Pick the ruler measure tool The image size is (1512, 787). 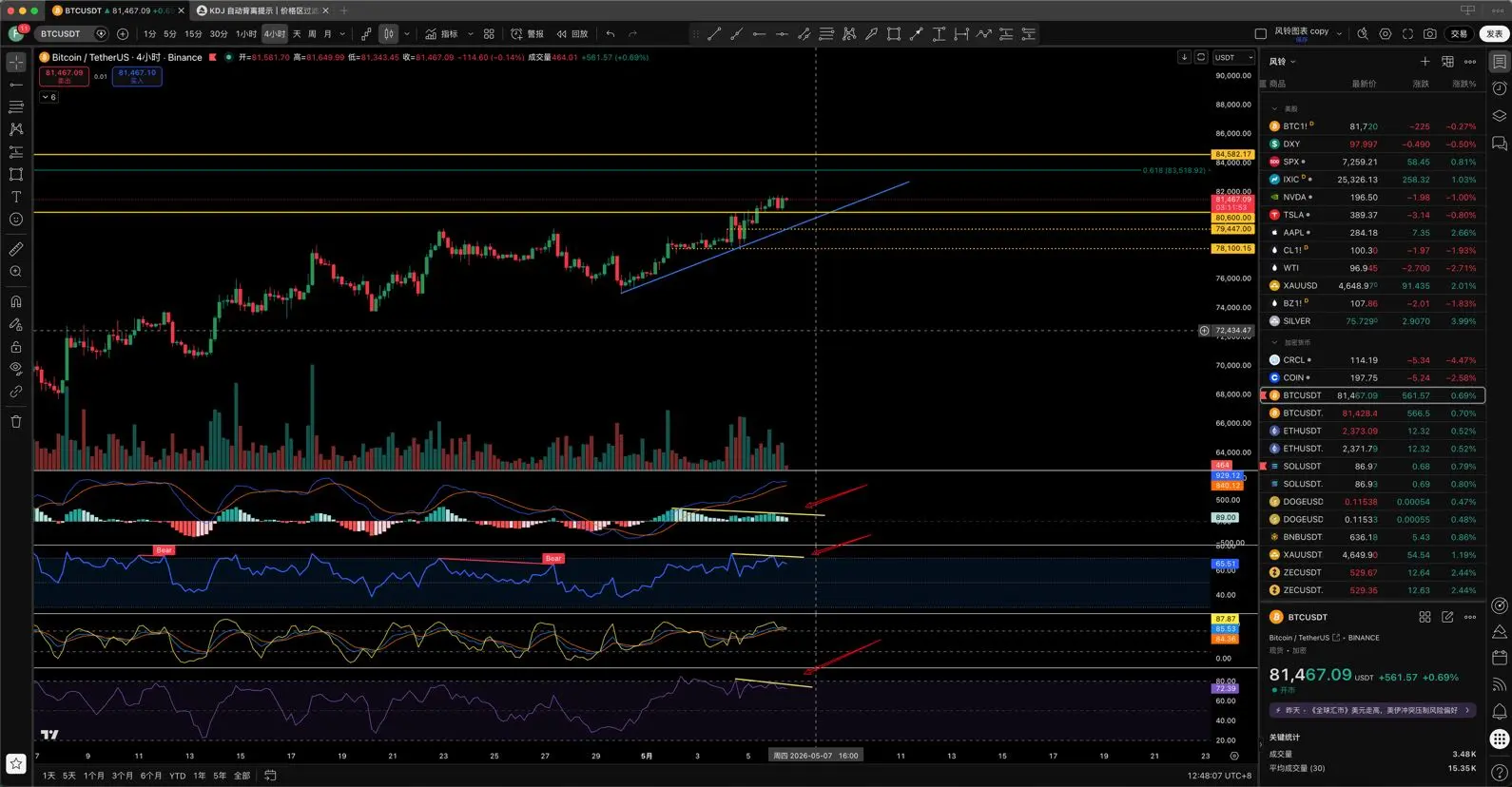(x=16, y=249)
